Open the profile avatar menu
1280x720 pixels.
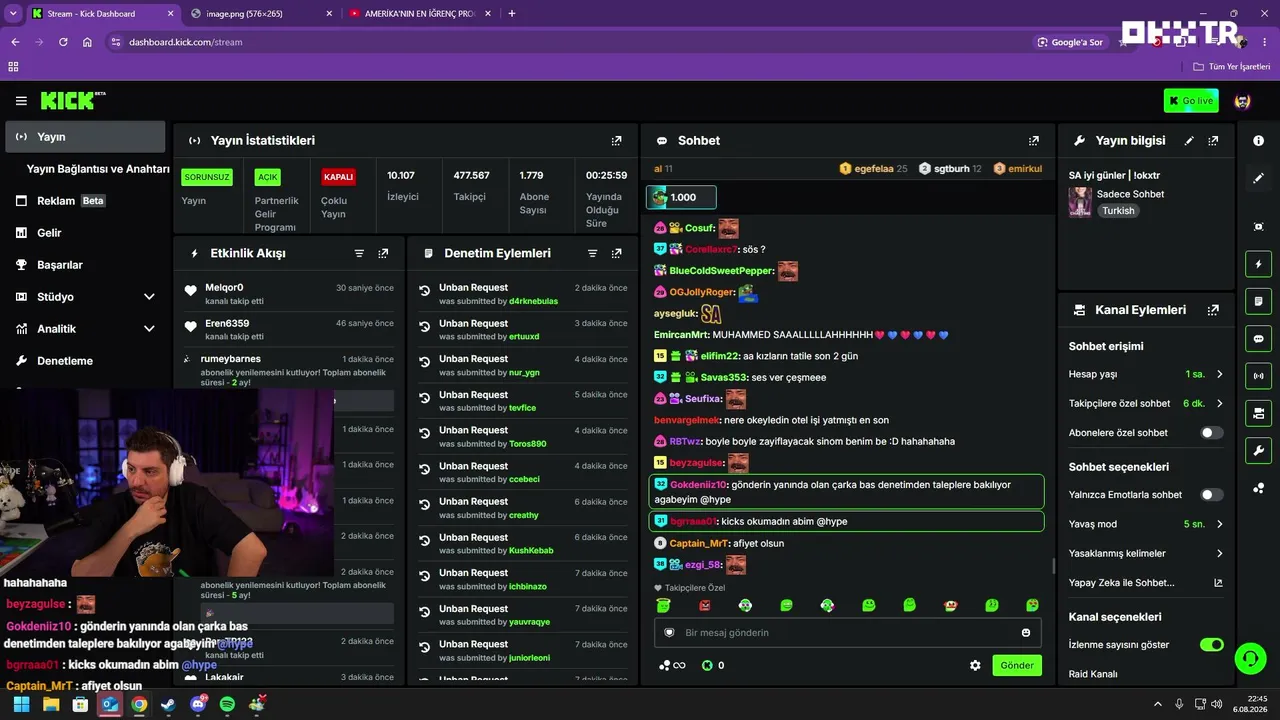point(1243,101)
